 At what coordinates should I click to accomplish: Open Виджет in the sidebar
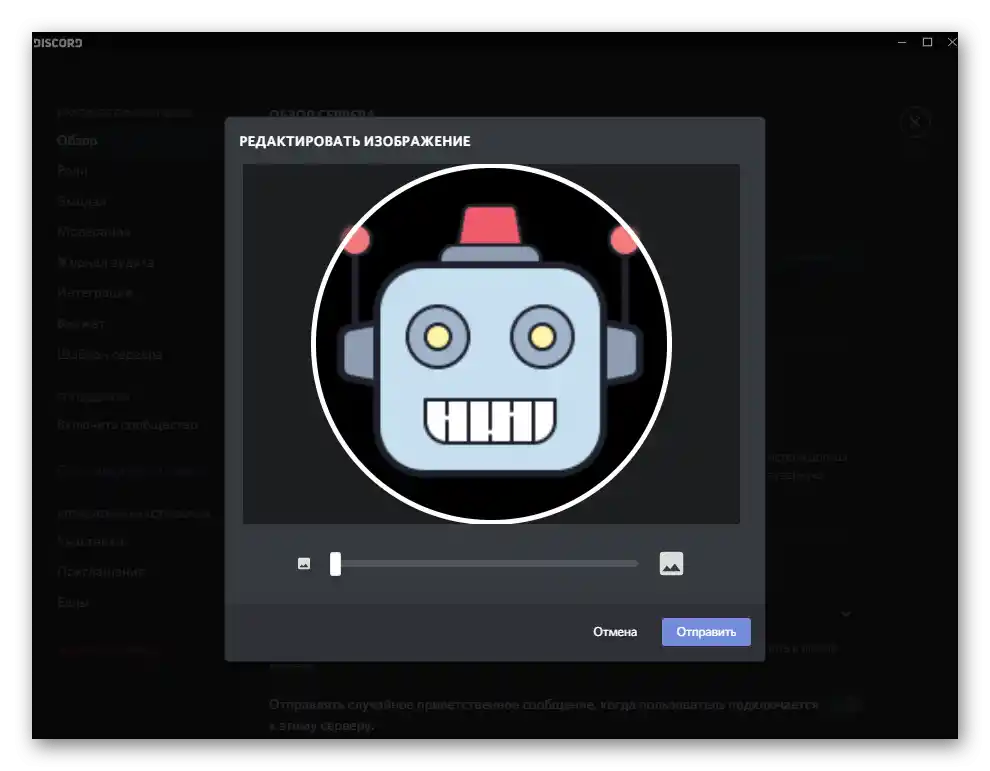[81, 323]
